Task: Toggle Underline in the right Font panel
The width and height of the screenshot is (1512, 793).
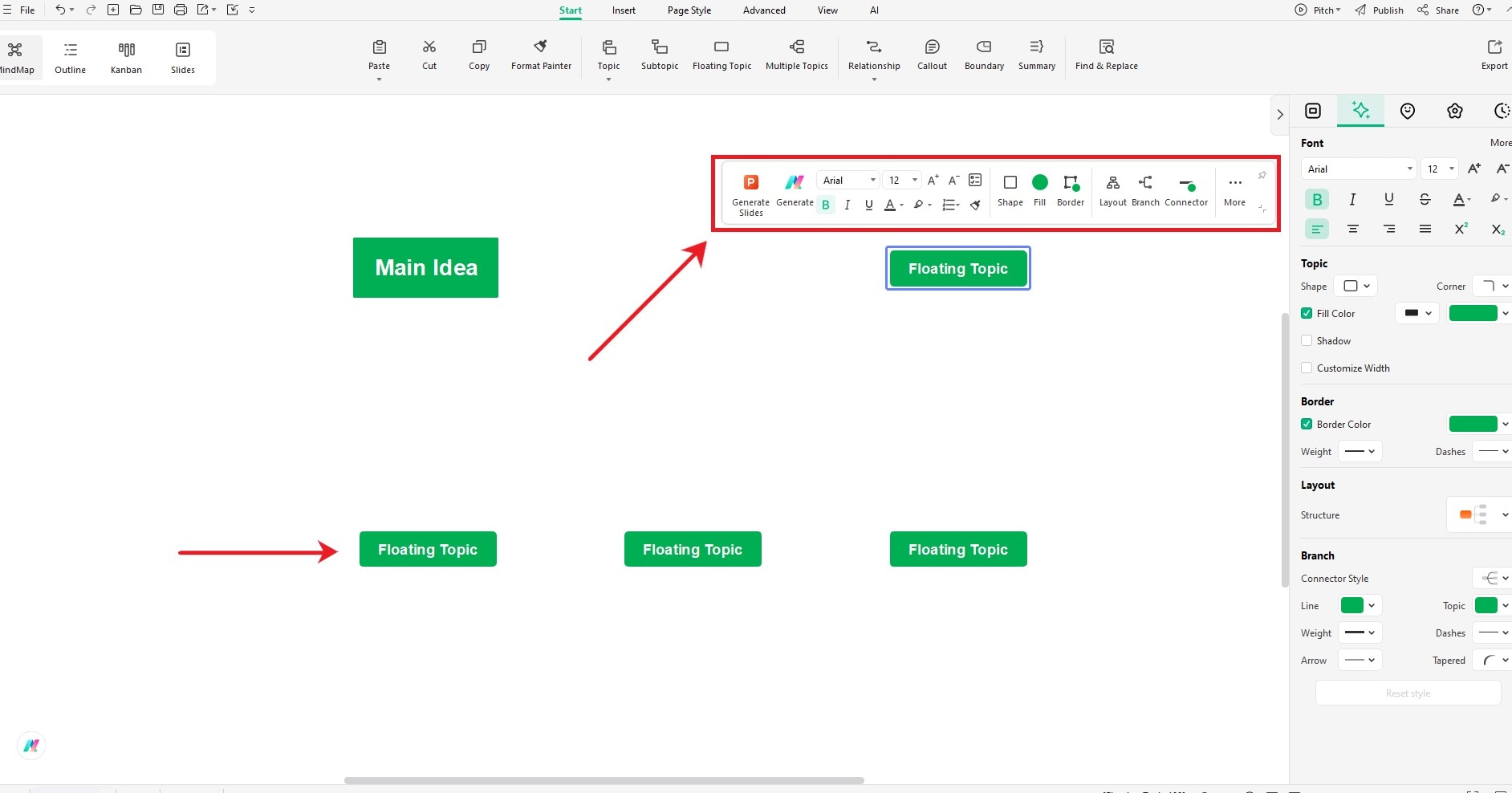Action: (x=1389, y=199)
